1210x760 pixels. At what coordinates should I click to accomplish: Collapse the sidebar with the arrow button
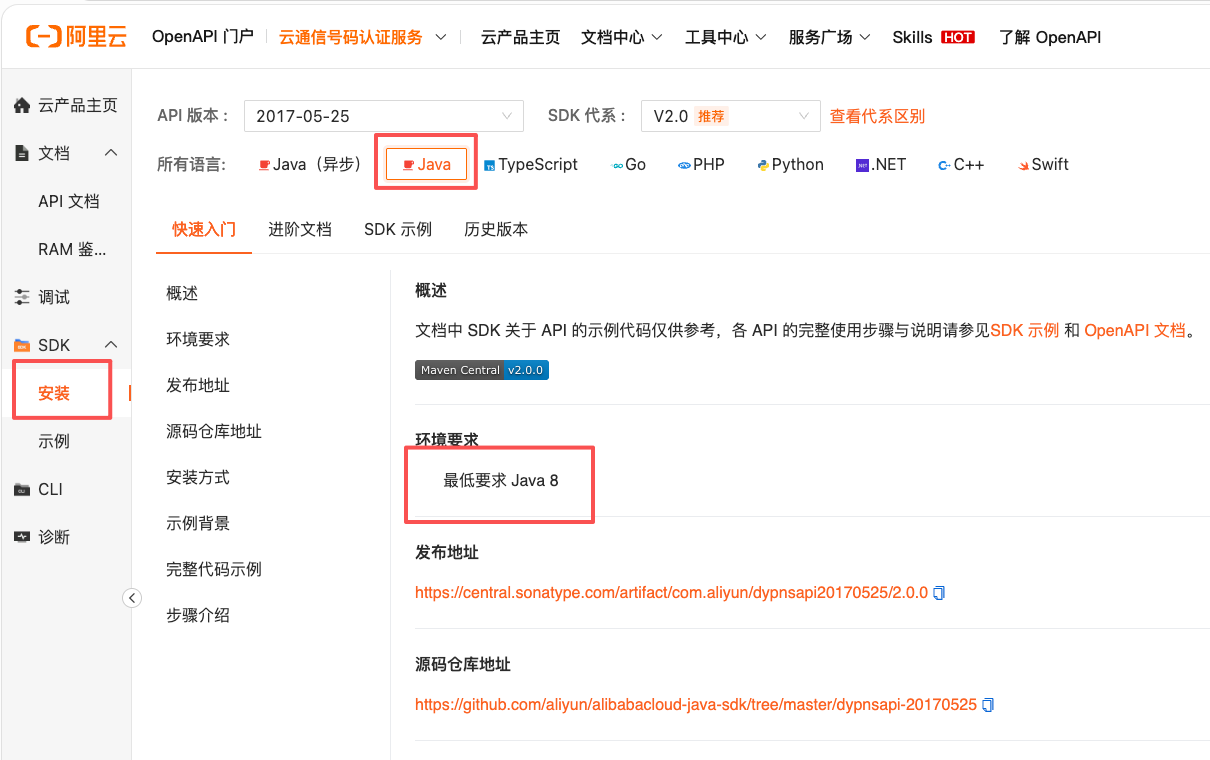click(131, 598)
